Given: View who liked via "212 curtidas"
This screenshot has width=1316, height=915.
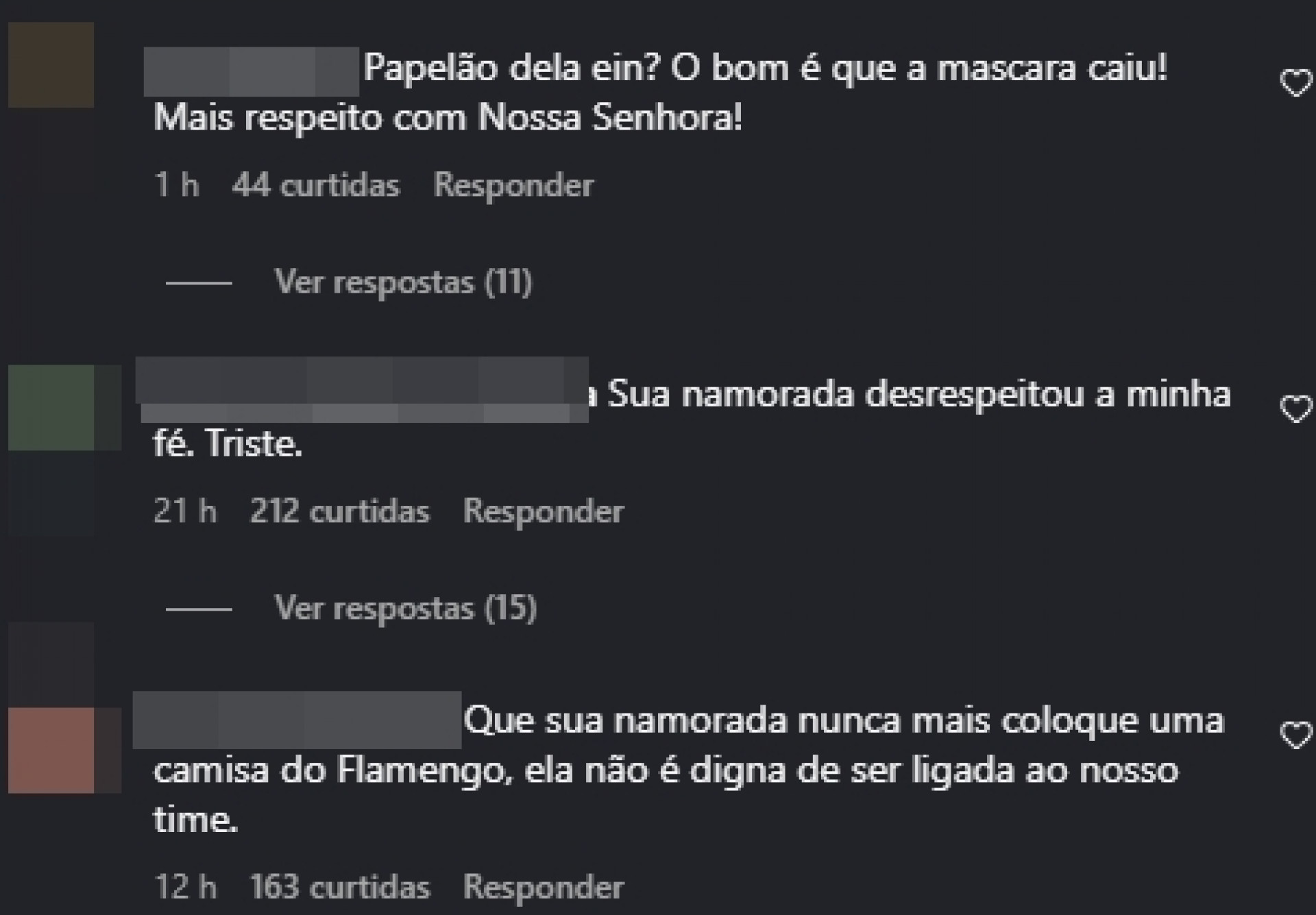Looking at the screenshot, I should (339, 511).
